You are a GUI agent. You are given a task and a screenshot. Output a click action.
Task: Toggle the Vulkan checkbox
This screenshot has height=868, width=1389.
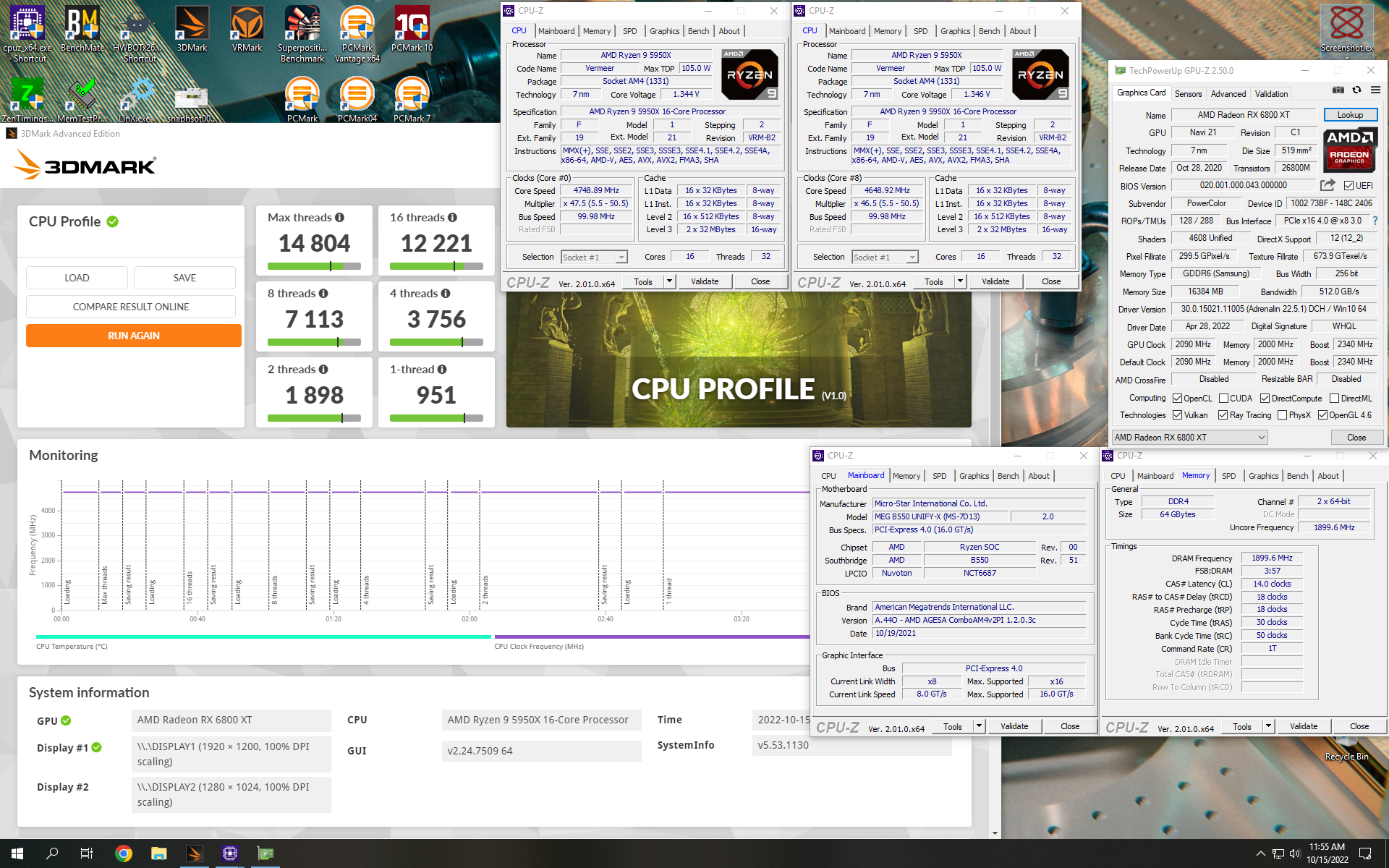pos(1177,415)
